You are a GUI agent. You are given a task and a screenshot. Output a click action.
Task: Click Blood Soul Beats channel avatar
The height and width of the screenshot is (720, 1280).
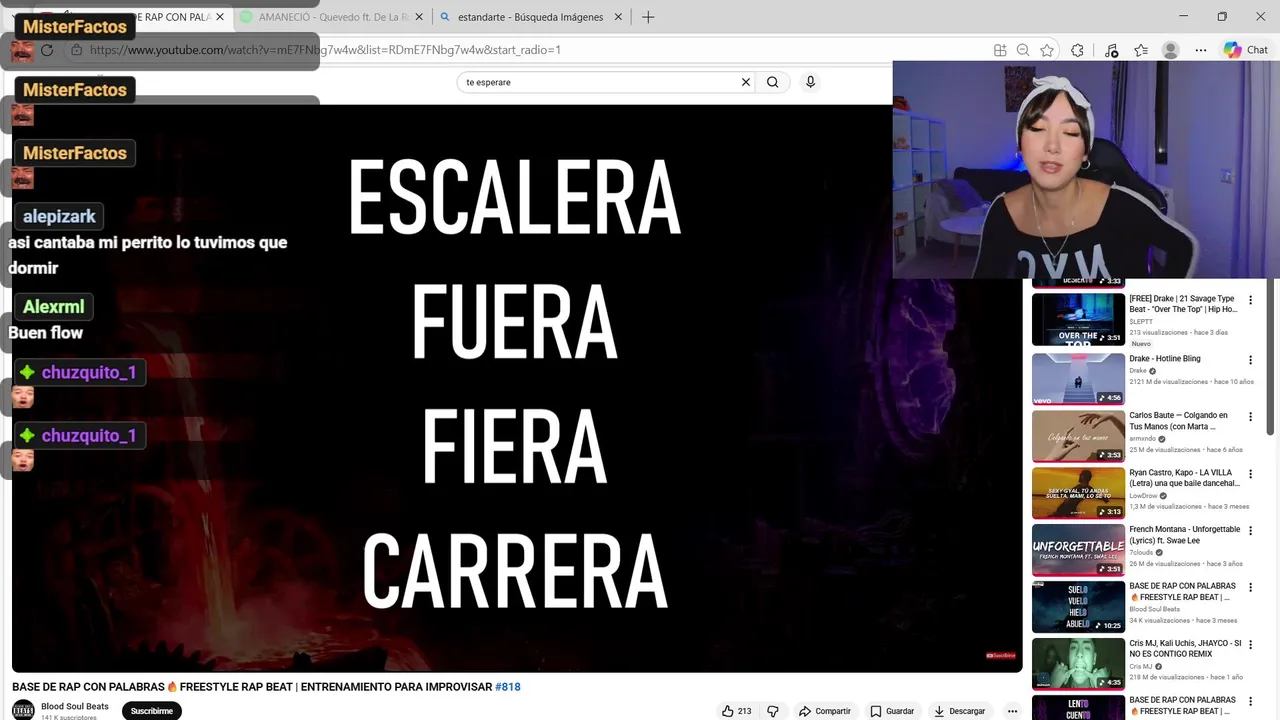(x=23, y=711)
